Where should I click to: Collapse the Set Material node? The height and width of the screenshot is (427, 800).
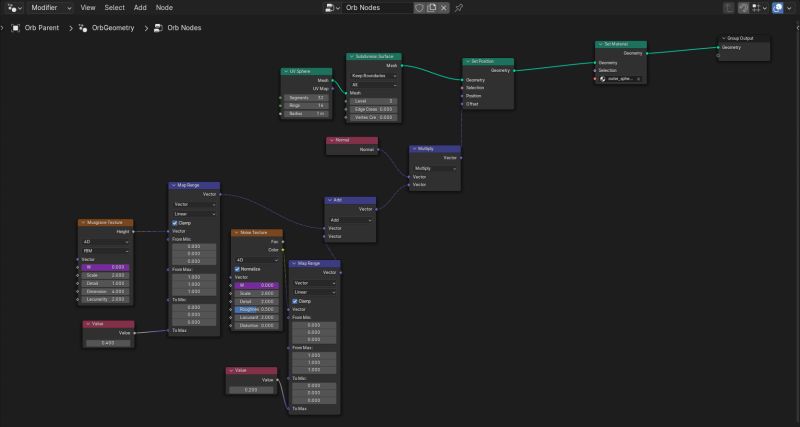(600, 44)
